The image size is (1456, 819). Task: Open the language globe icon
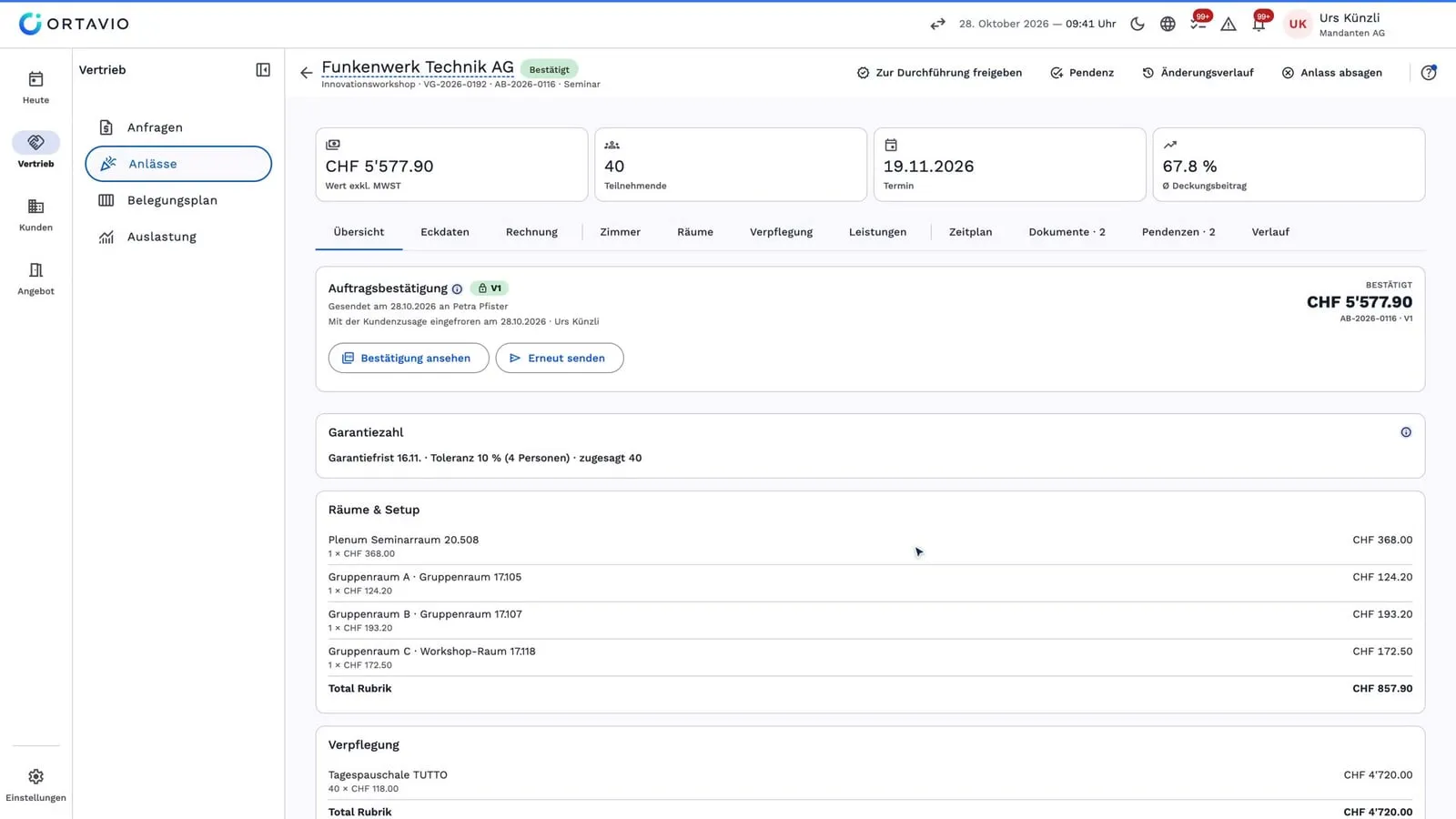coord(1168,25)
